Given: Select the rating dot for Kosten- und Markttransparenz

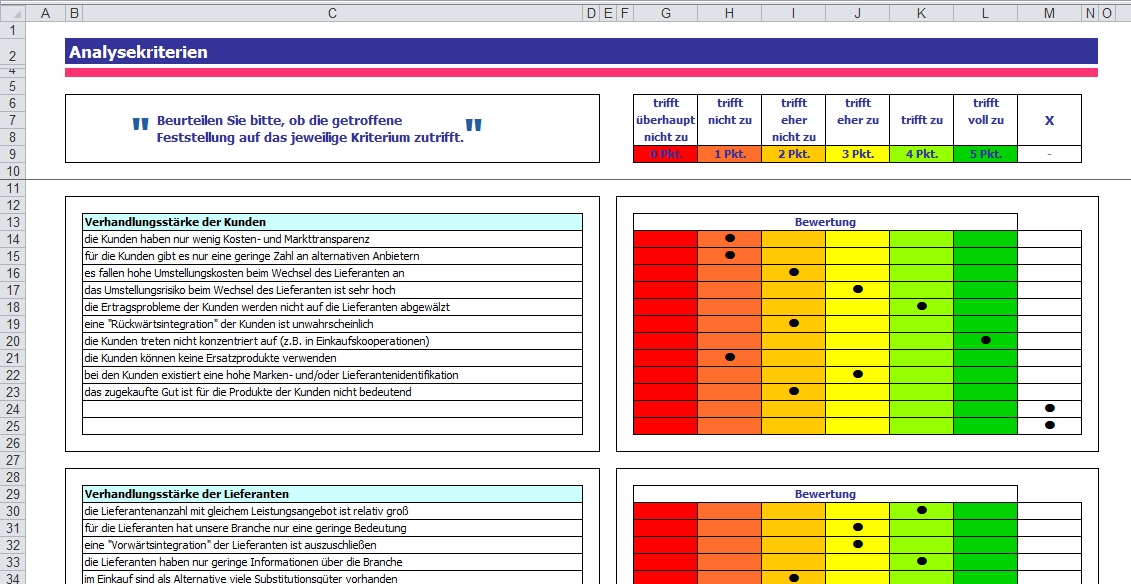Looking at the screenshot, I should pos(730,238).
